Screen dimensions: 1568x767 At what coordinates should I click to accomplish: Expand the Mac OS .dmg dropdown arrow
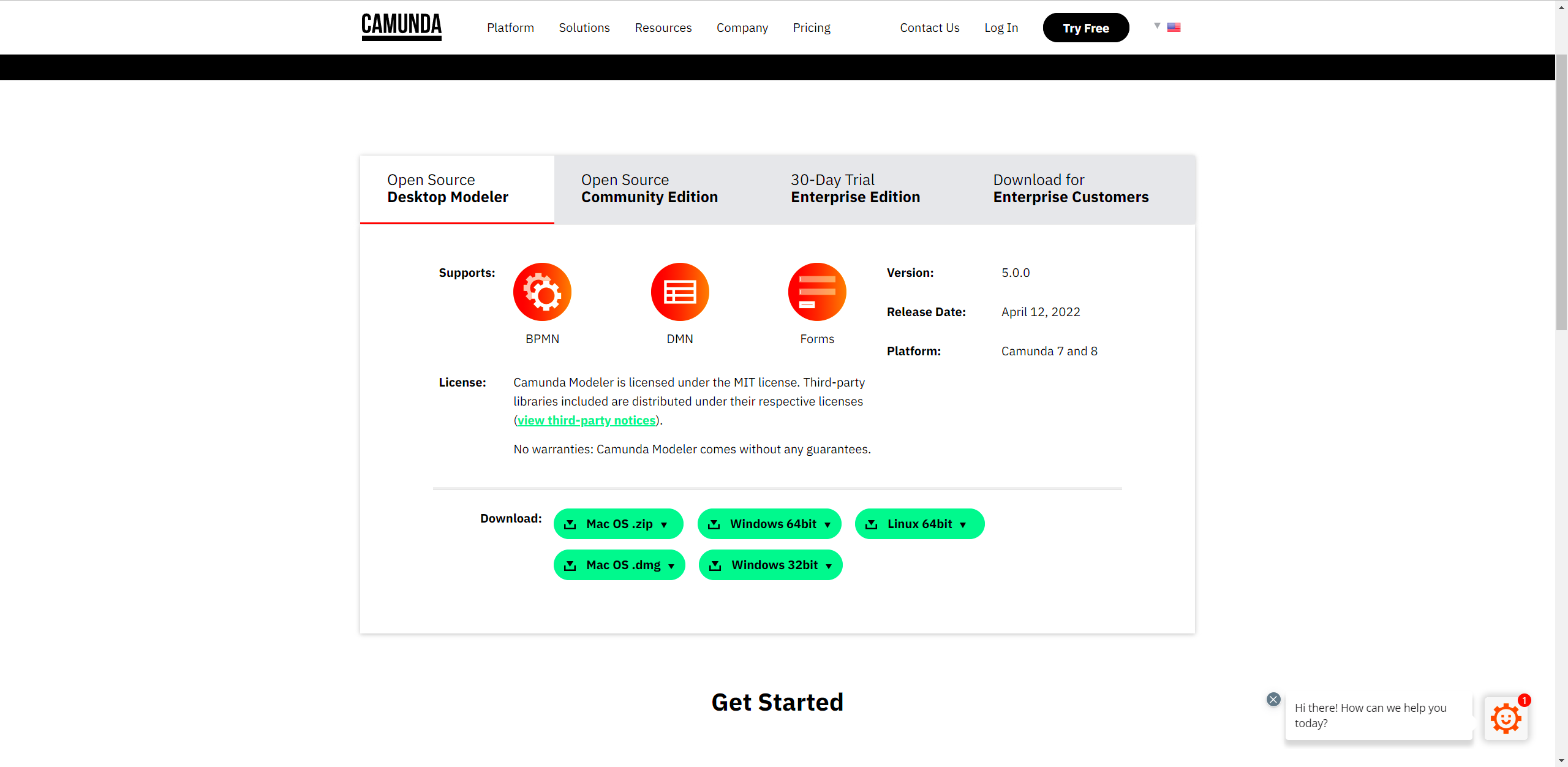pyautogui.click(x=671, y=566)
